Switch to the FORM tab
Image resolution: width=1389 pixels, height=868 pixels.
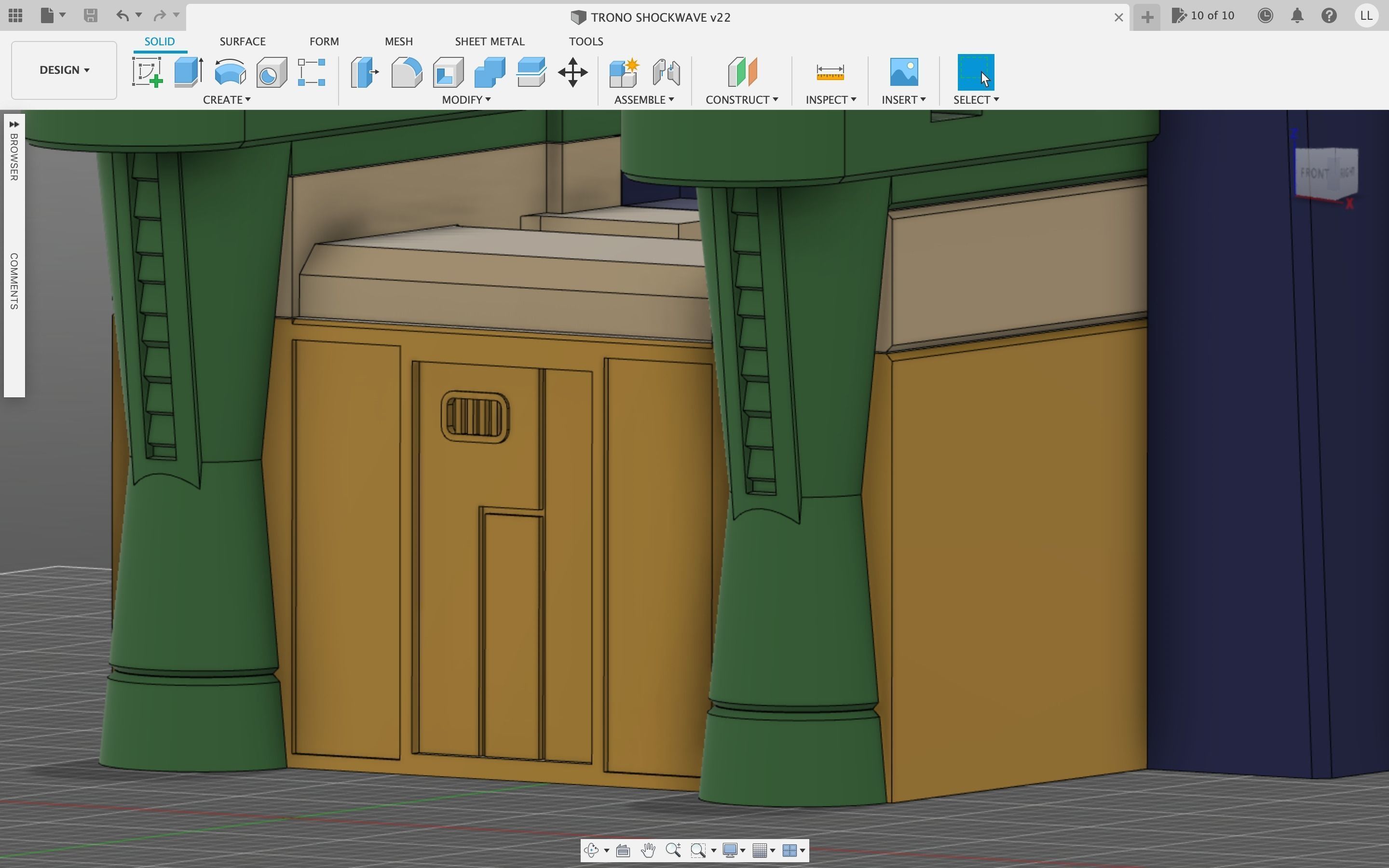[x=324, y=41]
